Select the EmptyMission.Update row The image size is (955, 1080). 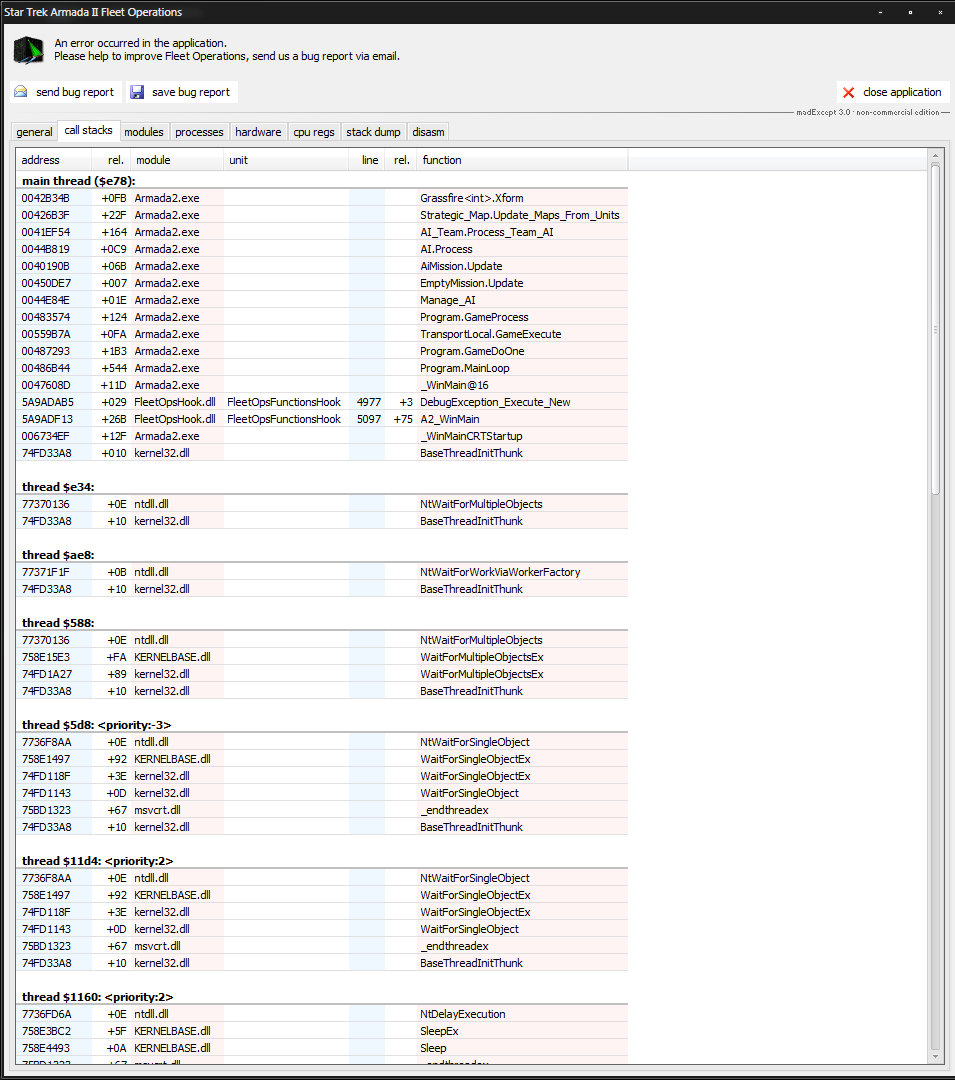pos(322,283)
